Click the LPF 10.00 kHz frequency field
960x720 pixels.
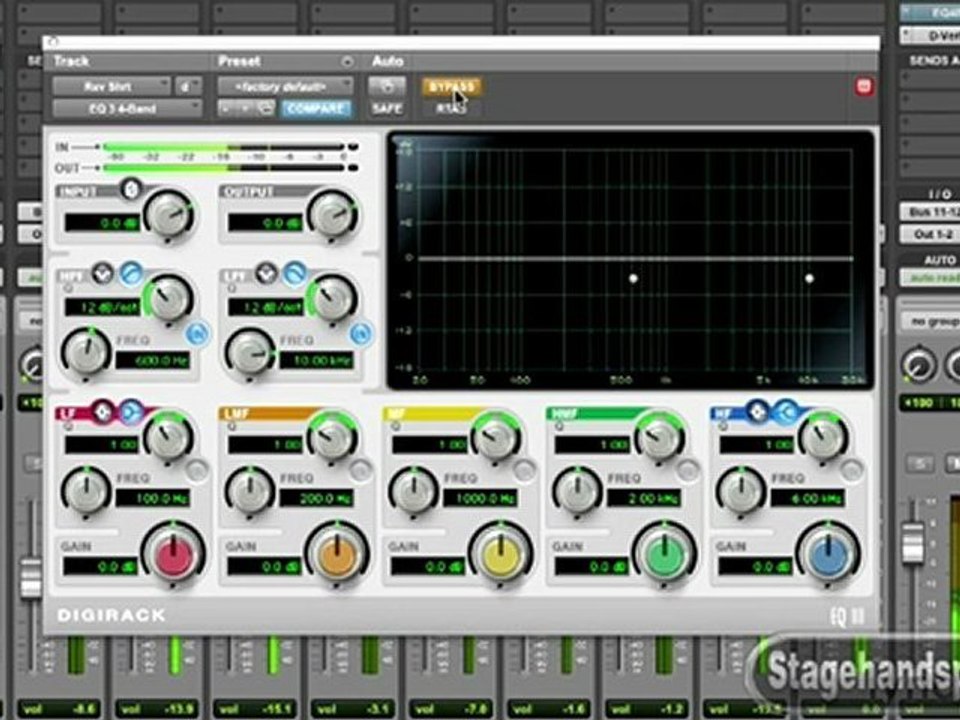pos(317,361)
